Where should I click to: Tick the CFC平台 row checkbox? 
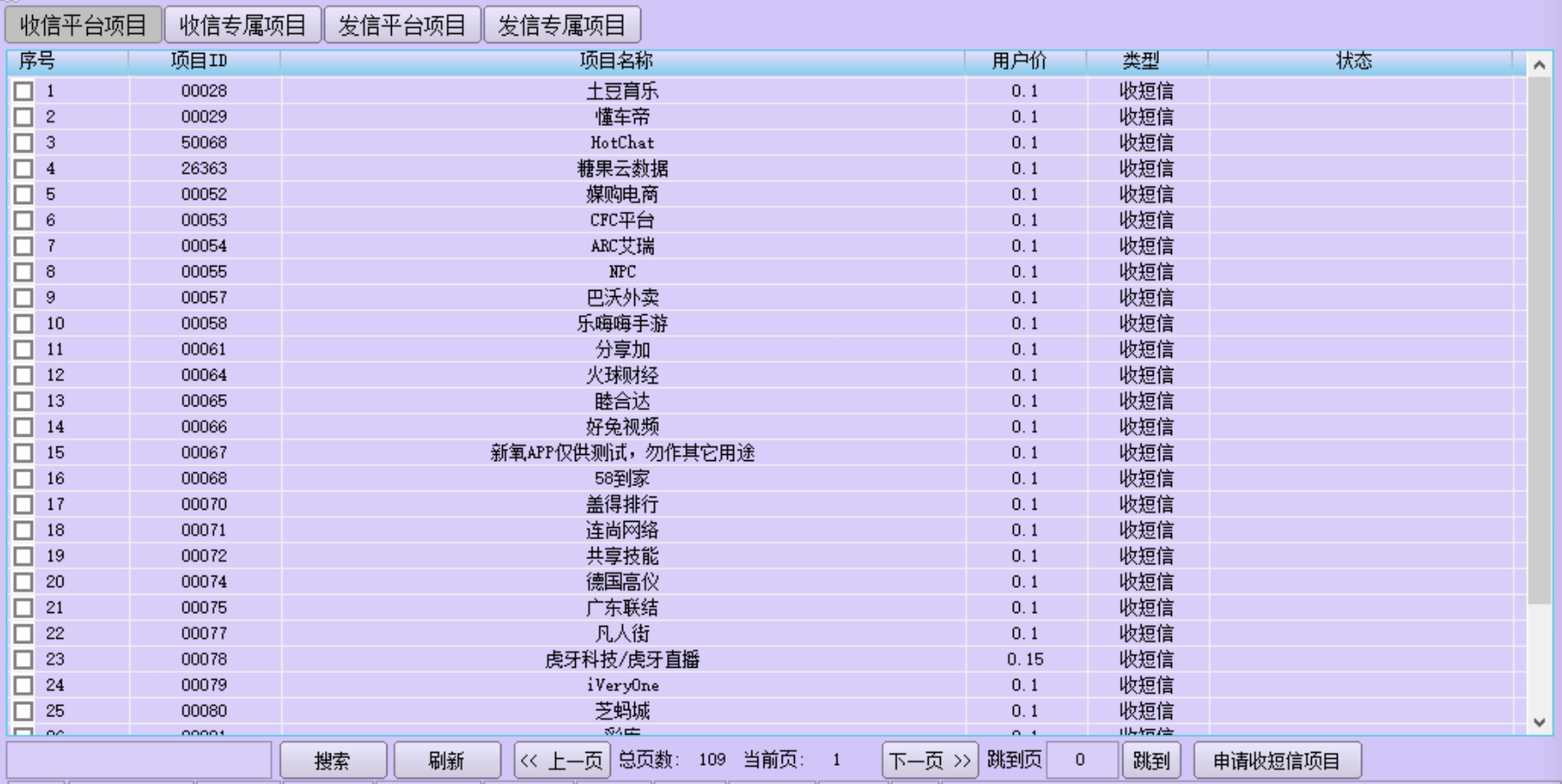click(23, 221)
